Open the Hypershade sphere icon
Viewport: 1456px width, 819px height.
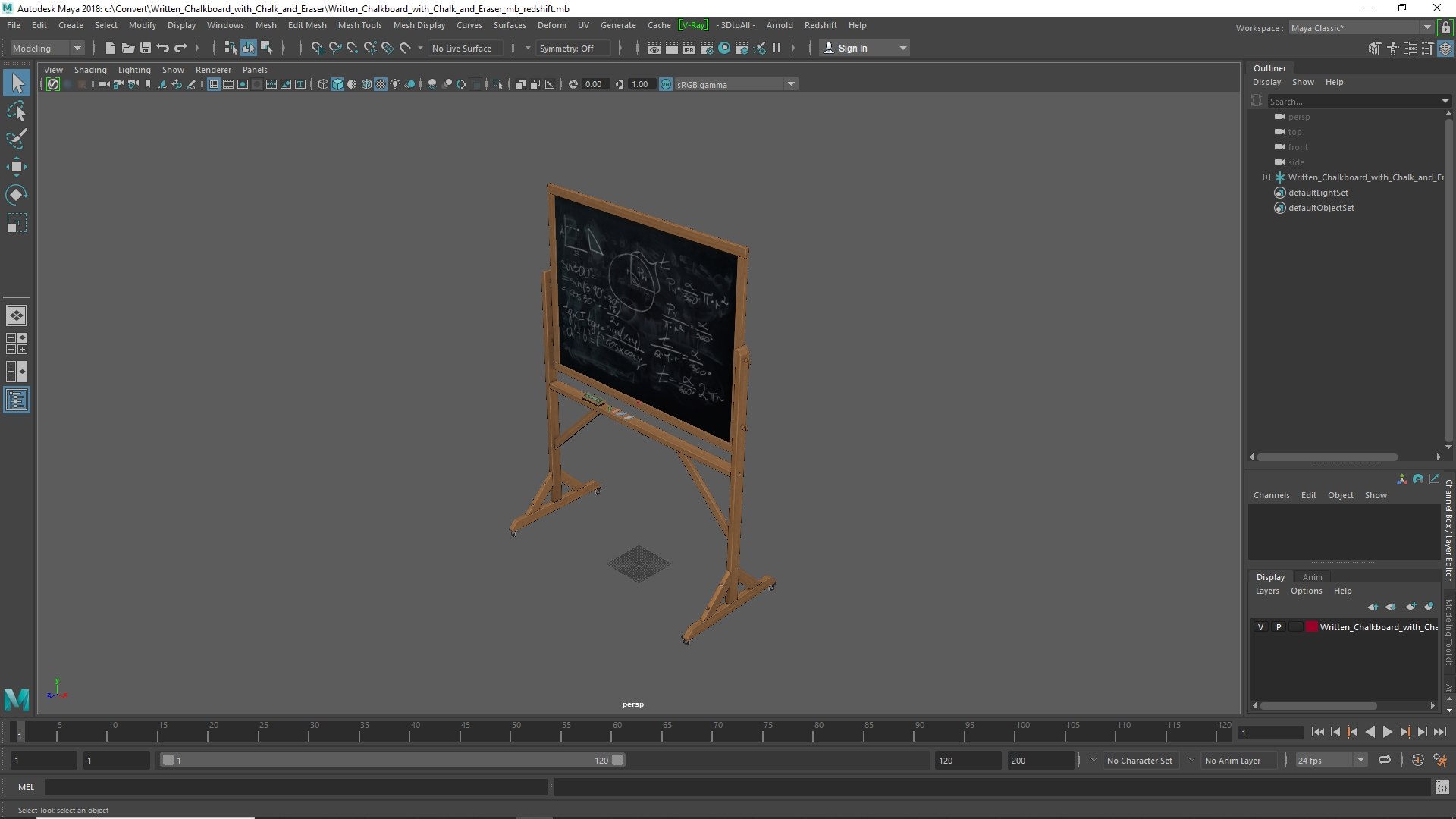724,48
